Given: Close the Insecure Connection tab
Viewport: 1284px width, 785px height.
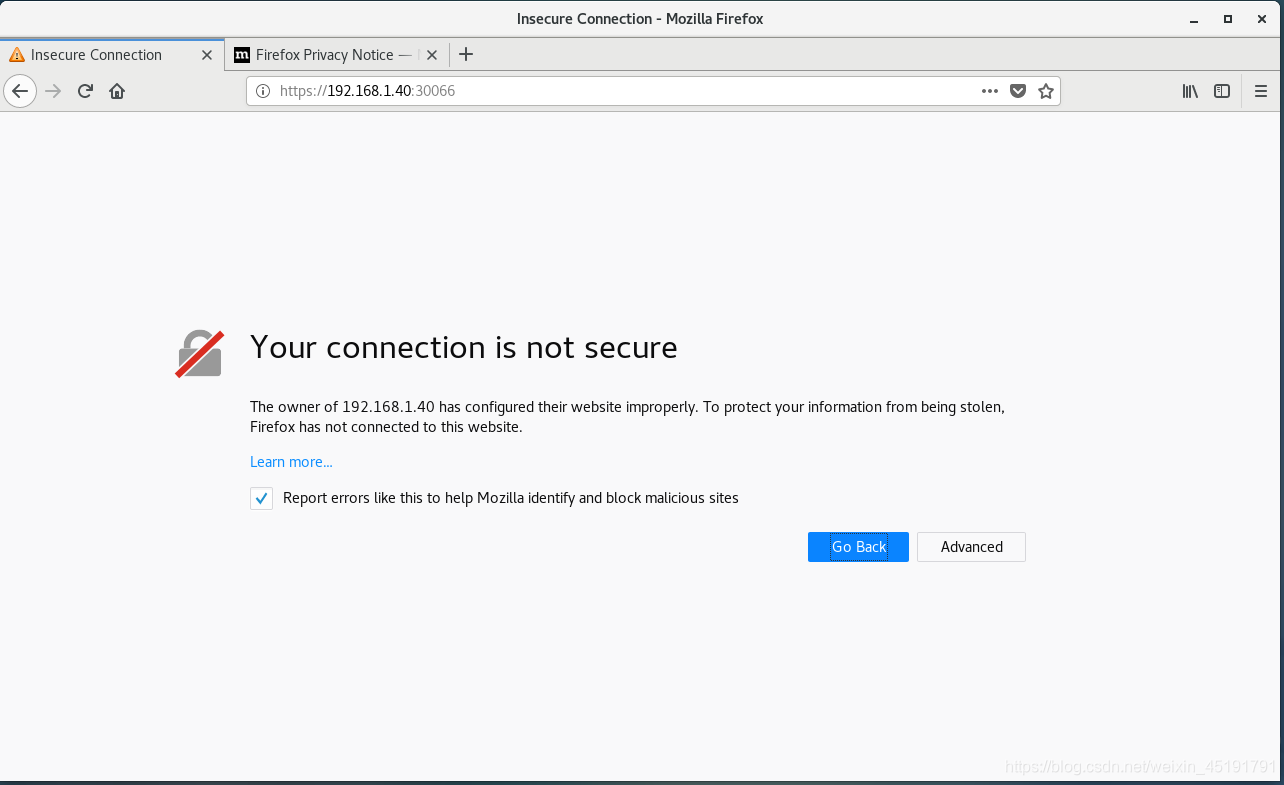Looking at the screenshot, I should click(207, 55).
